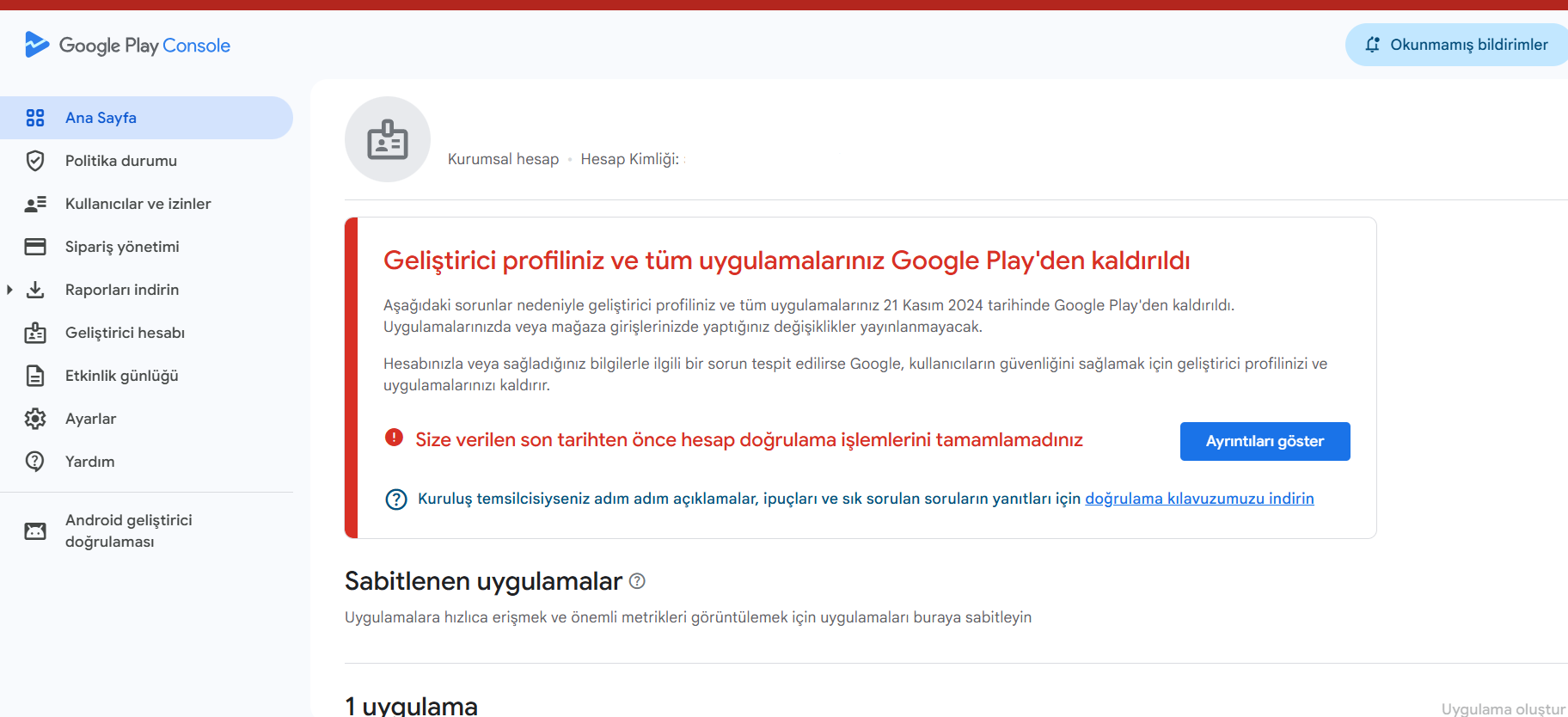
Task: Open Okunmamış bildirimler
Action: coord(1457,45)
